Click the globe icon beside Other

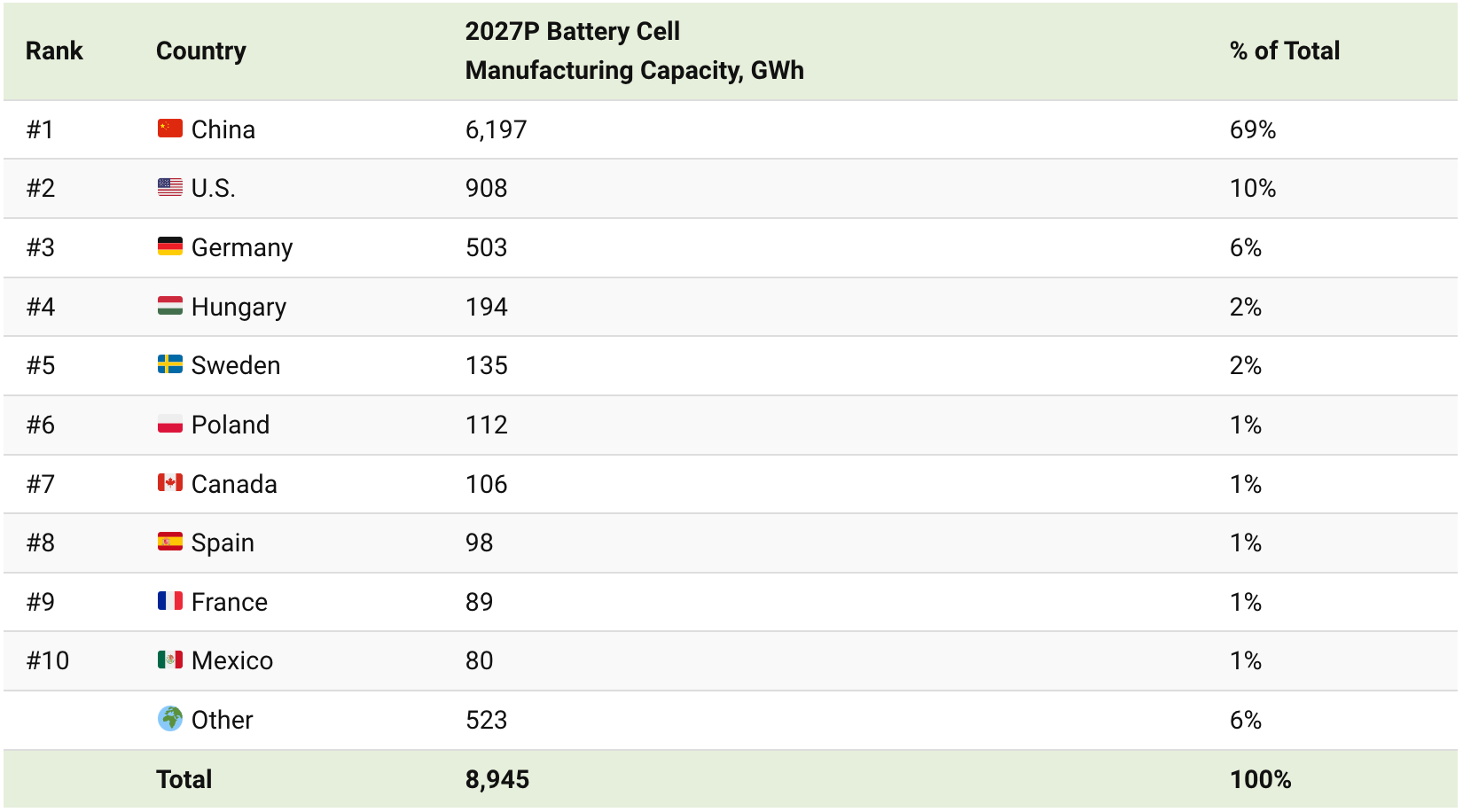(x=169, y=719)
